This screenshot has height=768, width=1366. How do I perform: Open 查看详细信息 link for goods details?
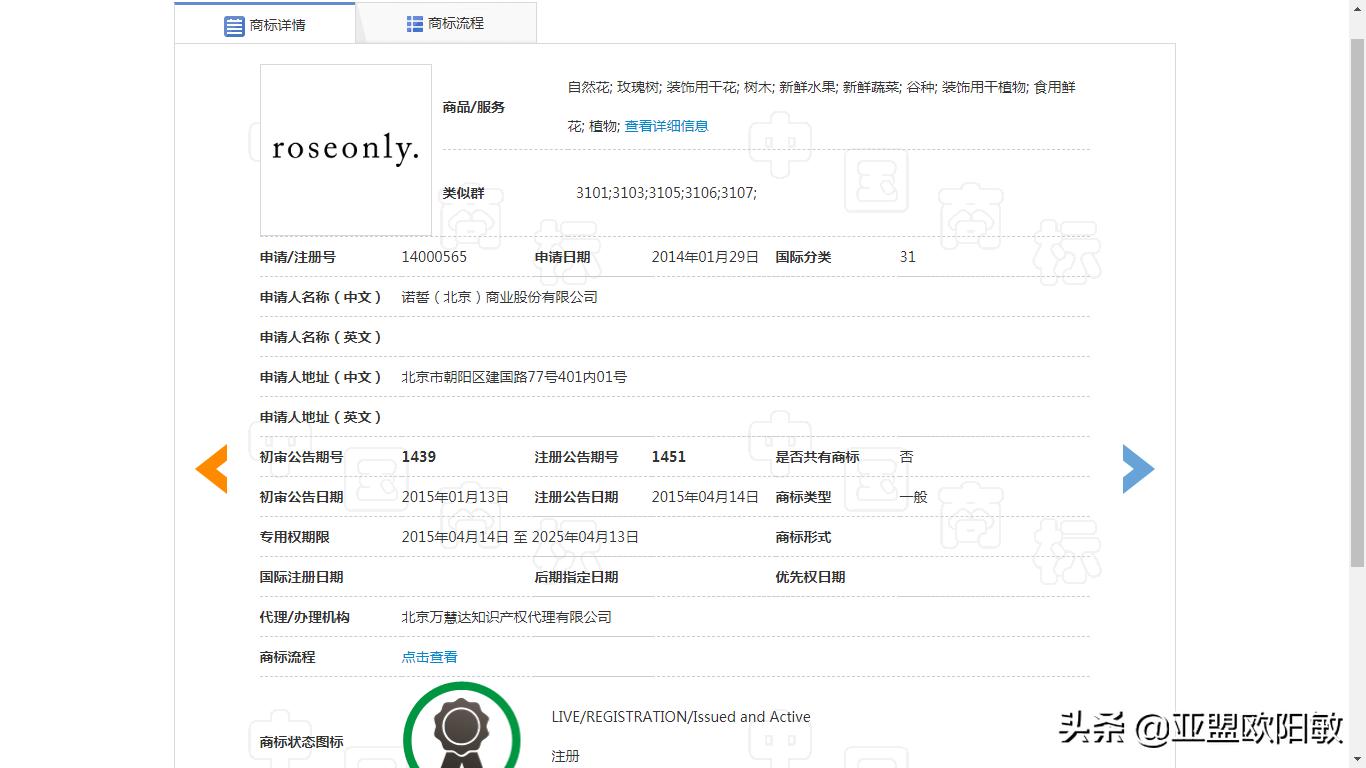[x=665, y=125]
